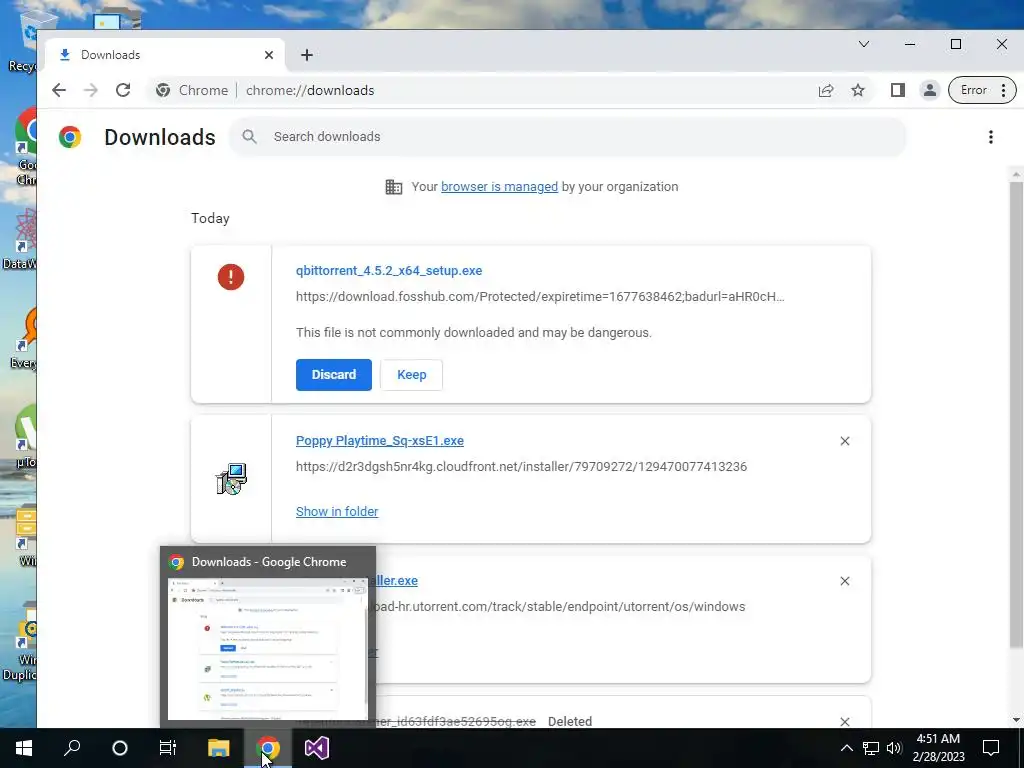Click the Chrome site info chip
The width and height of the screenshot is (1024, 768).
(x=192, y=90)
